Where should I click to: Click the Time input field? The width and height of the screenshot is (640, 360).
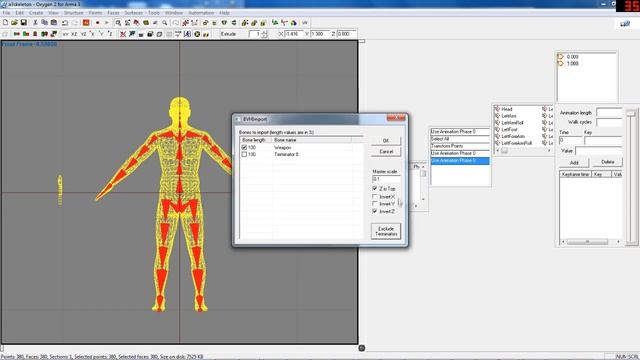coord(571,140)
